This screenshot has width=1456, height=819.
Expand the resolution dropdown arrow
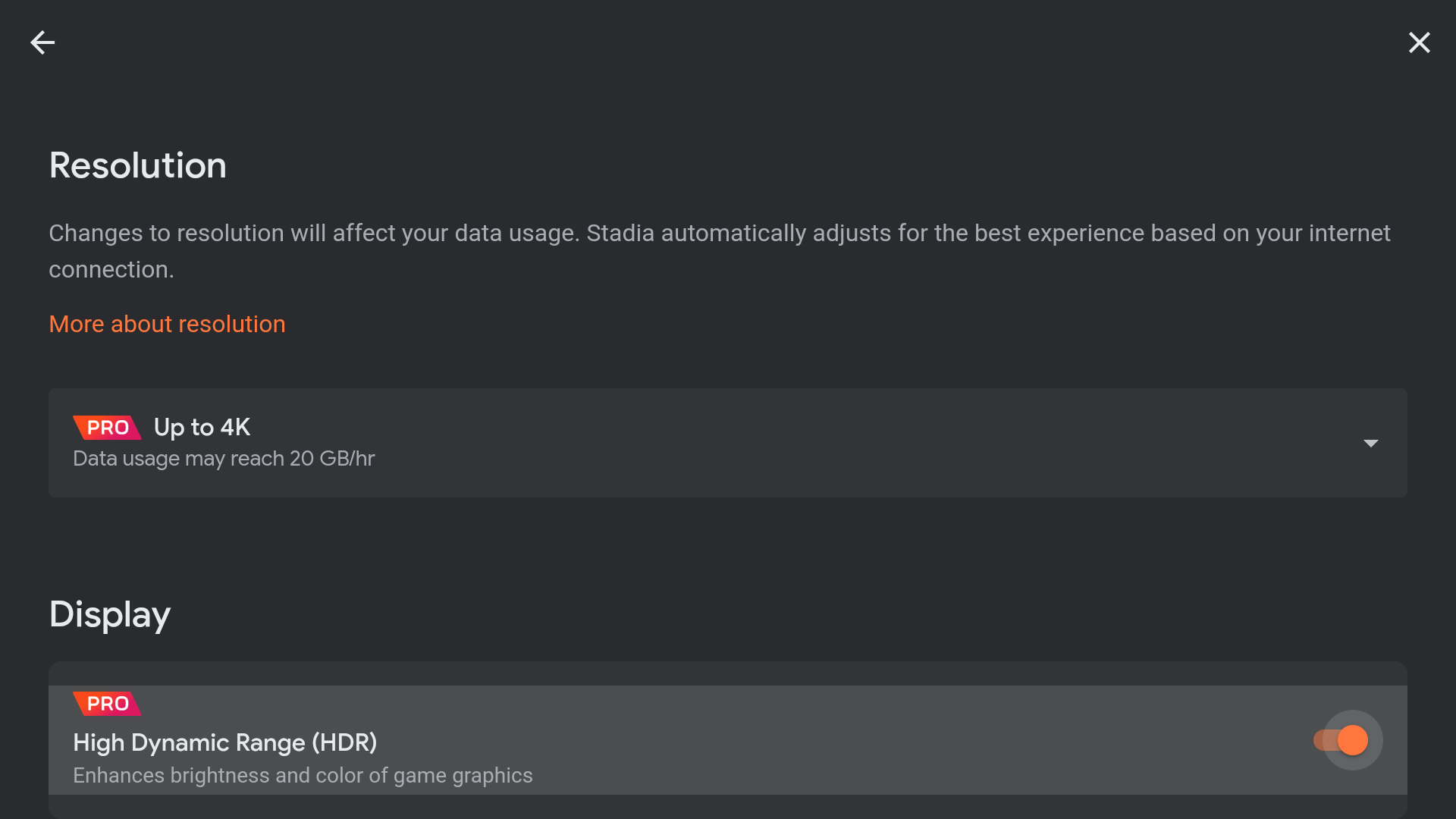point(1370,443)
